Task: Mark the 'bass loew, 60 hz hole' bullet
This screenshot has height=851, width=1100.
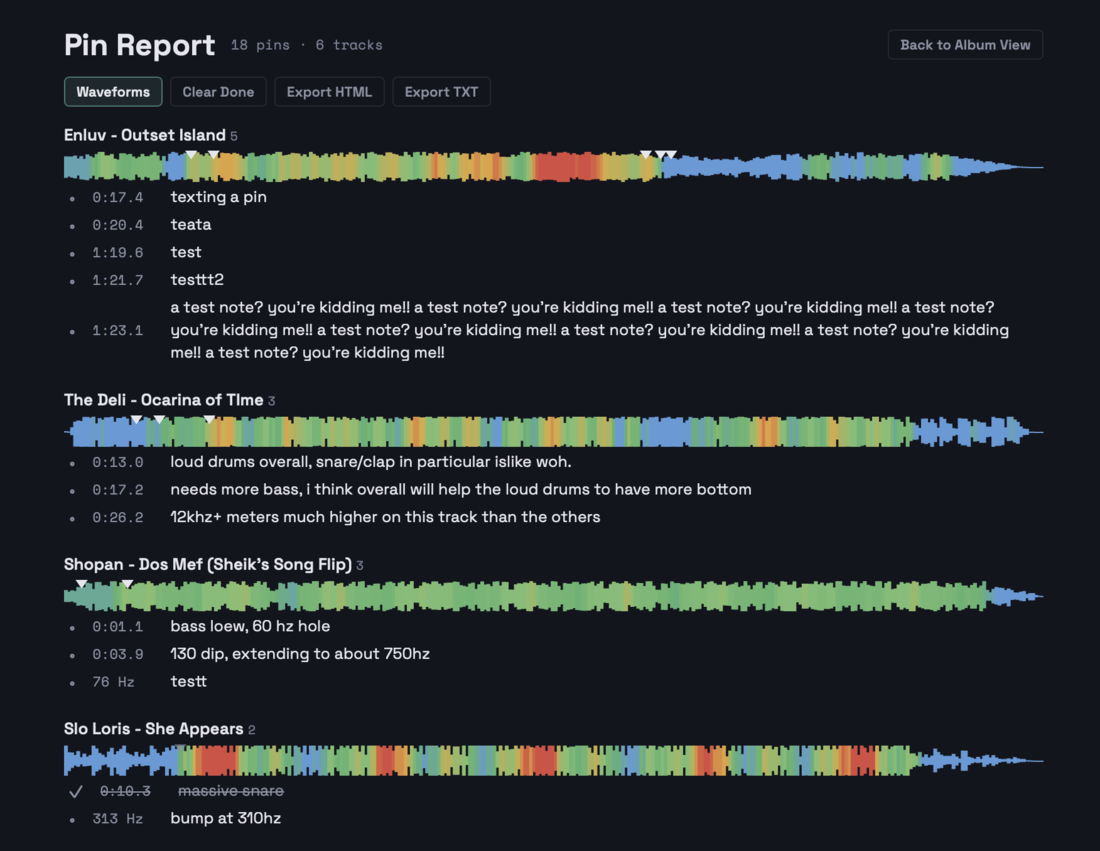Action: [72, 627]
